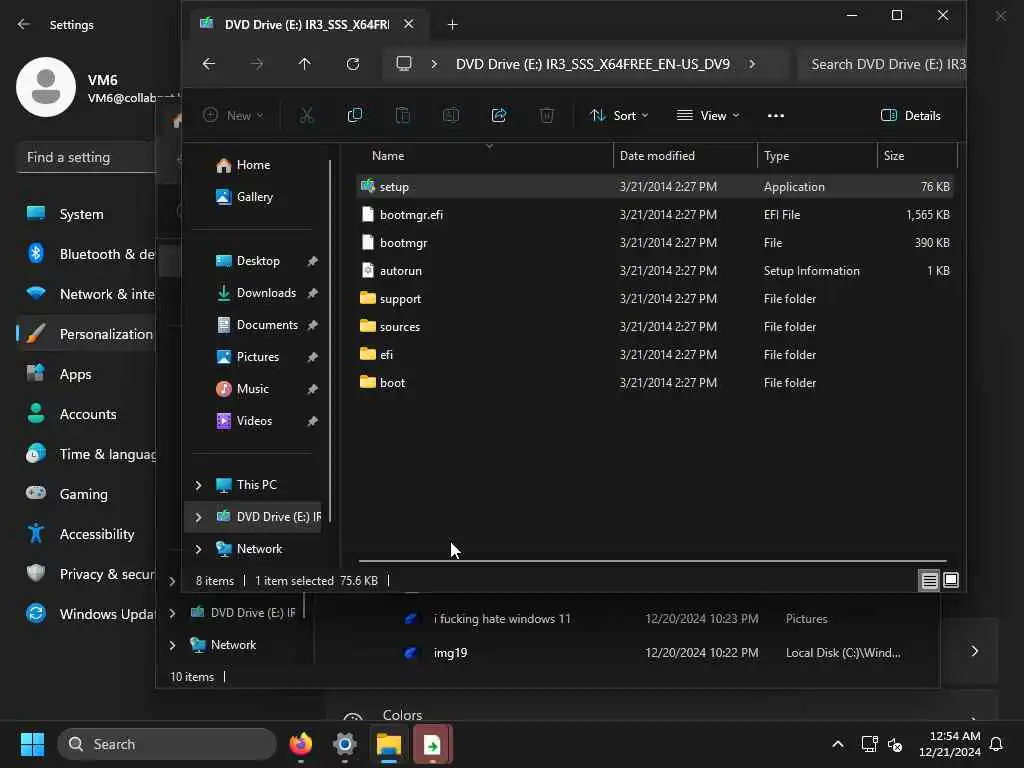1024x768 pixels.
Task: Click the taskbar Search box
Action: [x=167, y=744]
